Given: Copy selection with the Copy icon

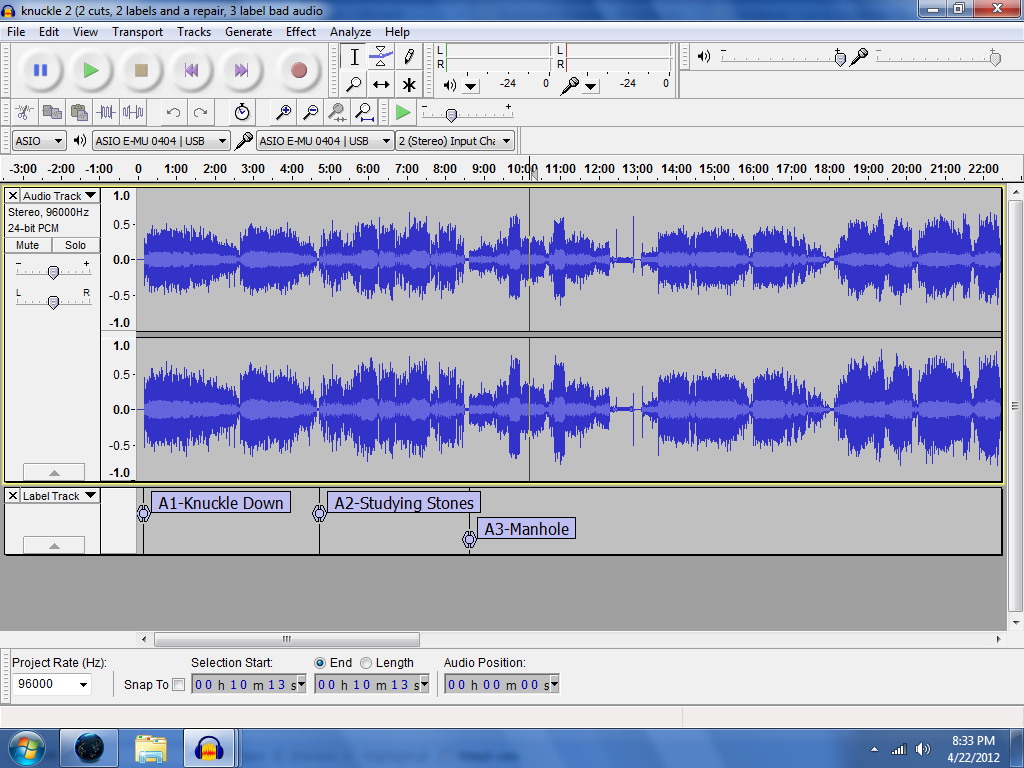Looking at the screenshot, I should pyautogui.click(x=52, y=112).
